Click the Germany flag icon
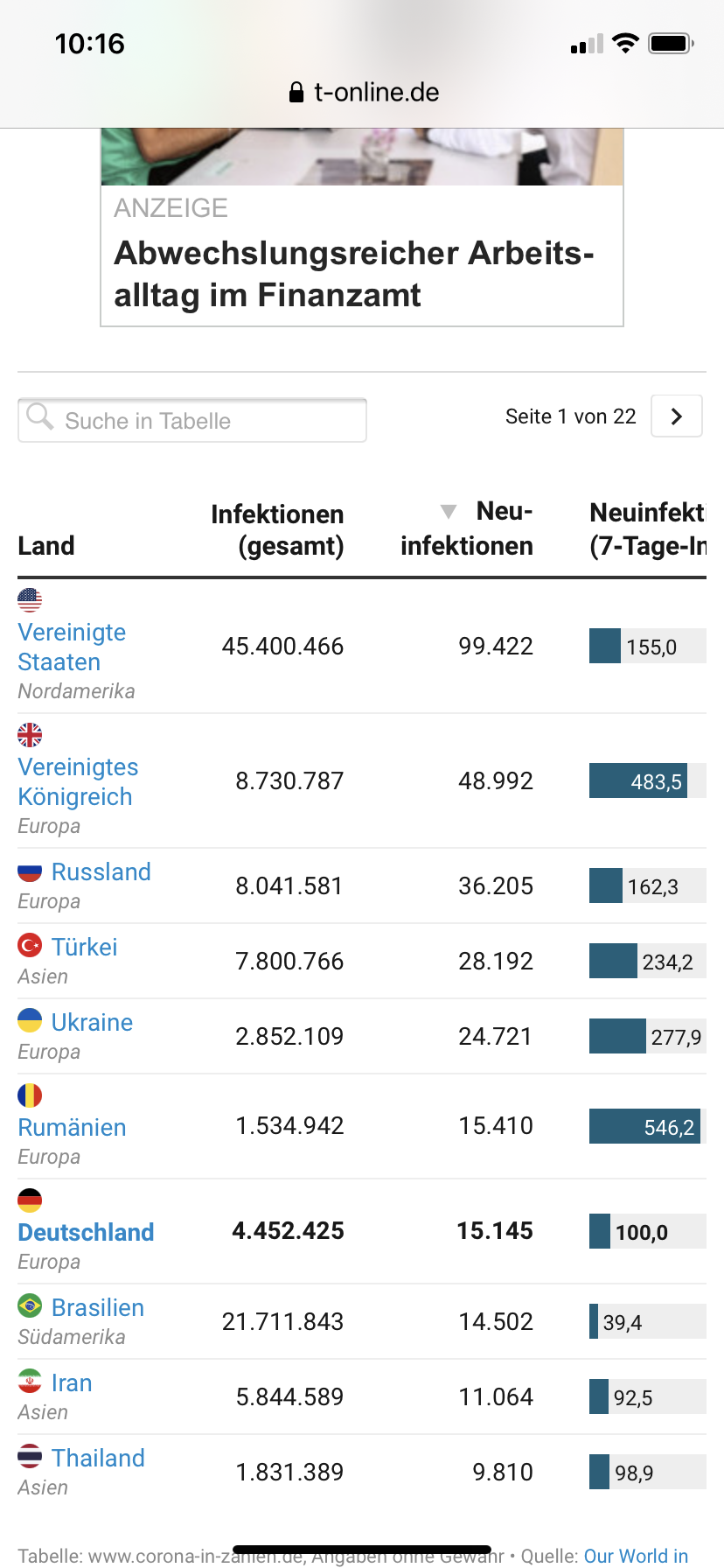The image size is (724, 1568). tap(30, 1200)
